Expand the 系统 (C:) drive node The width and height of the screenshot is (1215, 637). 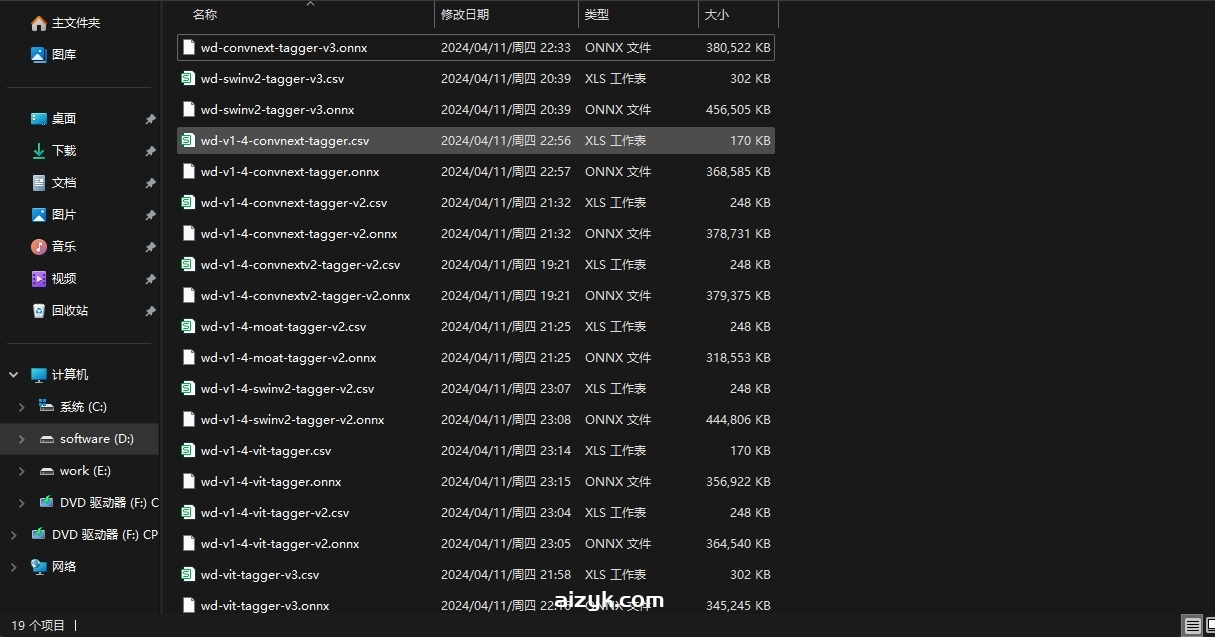22,407
